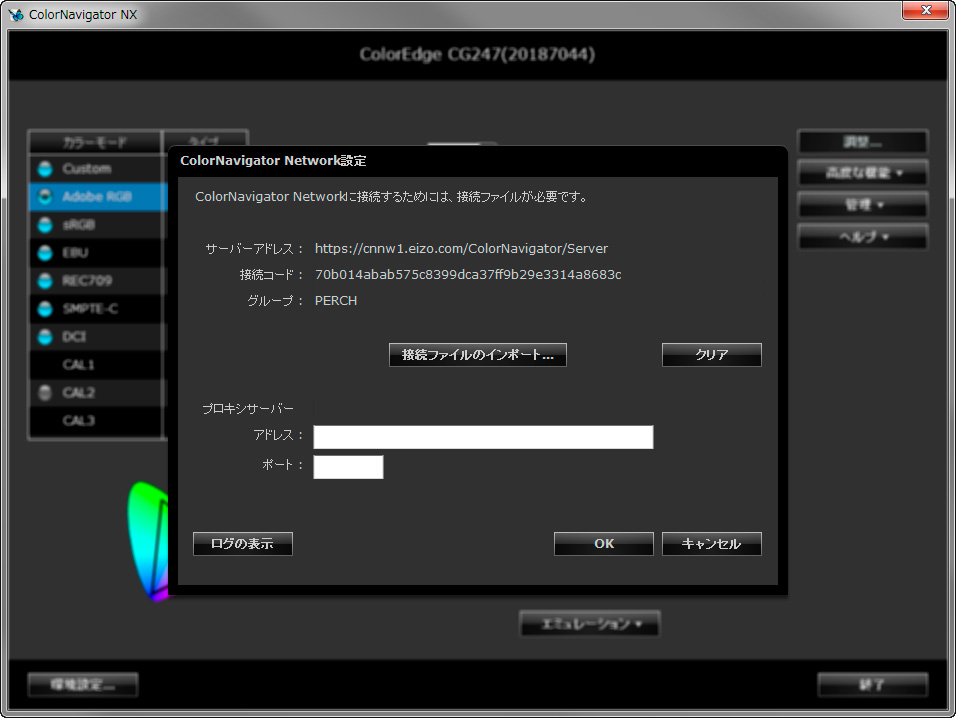Open the ヘルプ dropdown menu

pyautogui.click(x=863, y=236)
